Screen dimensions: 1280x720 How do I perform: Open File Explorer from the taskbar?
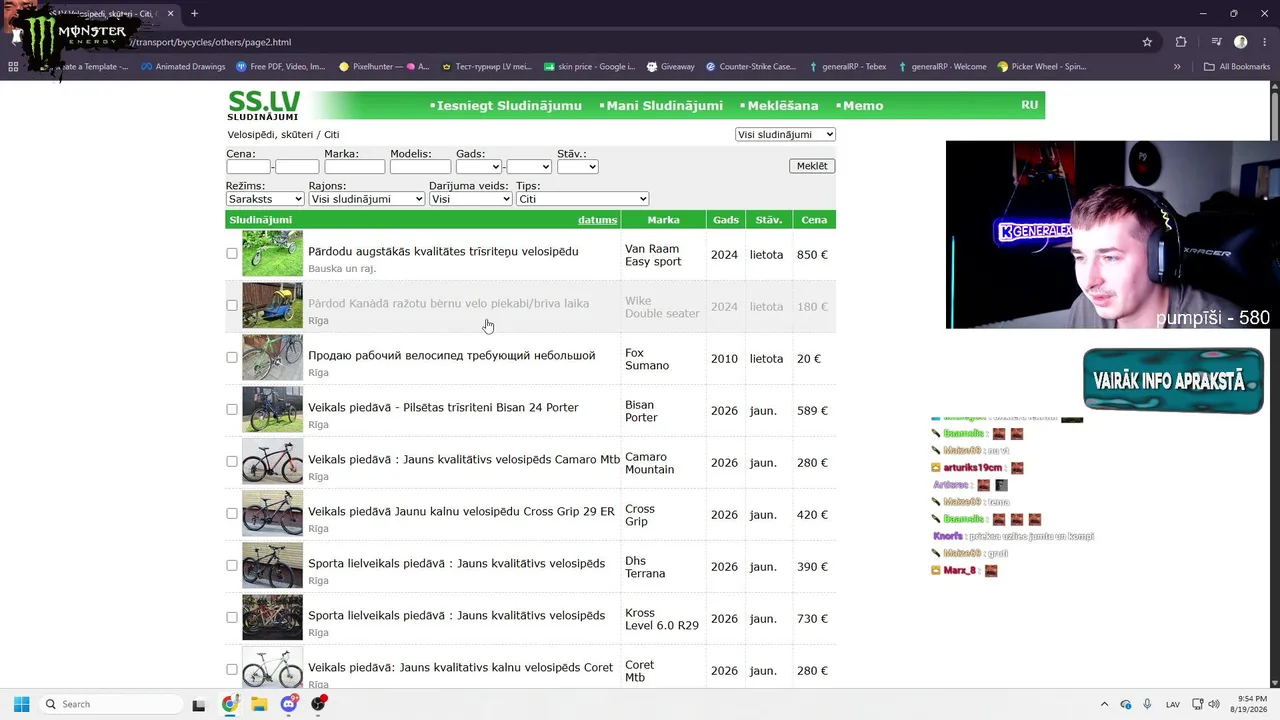[259, 704]
